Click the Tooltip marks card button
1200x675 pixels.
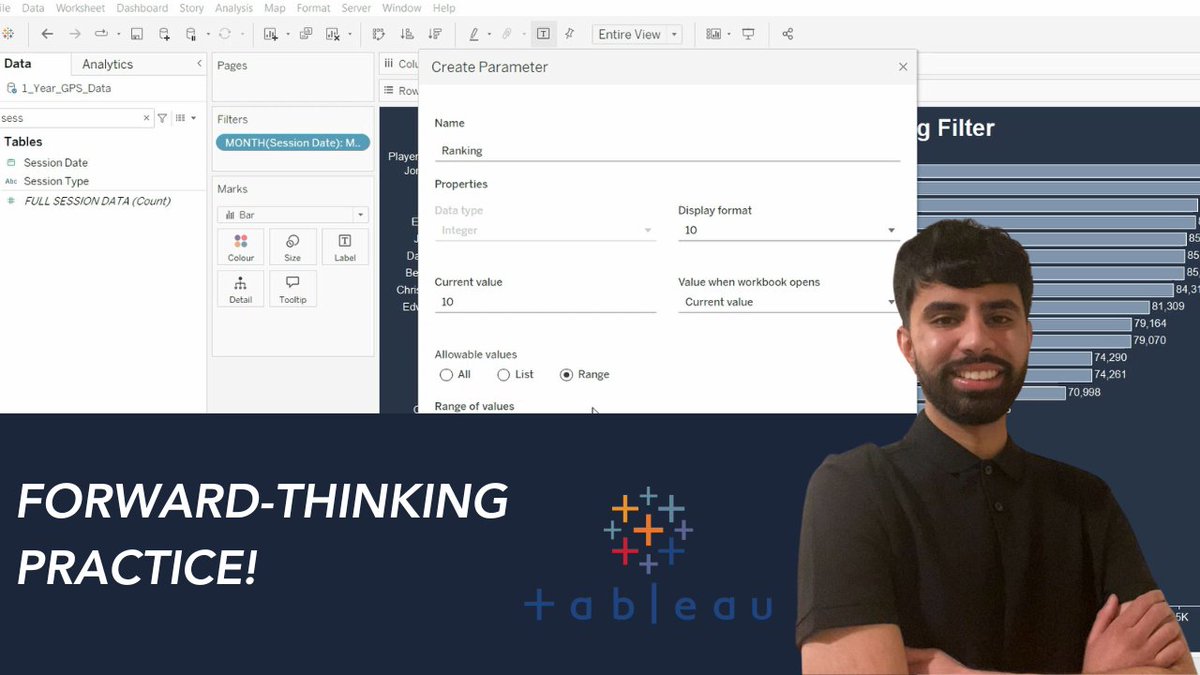coord(293,289)
